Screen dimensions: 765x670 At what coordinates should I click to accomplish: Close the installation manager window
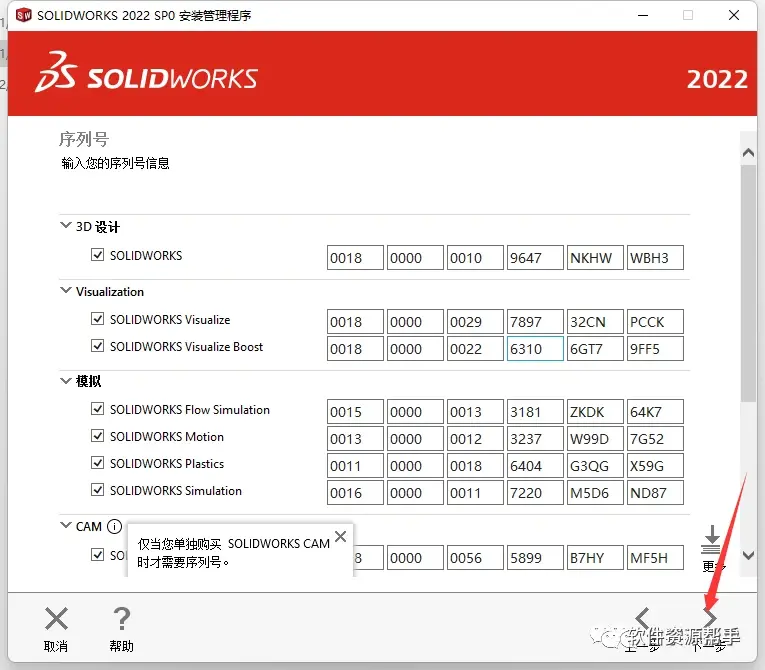point(734,16)
